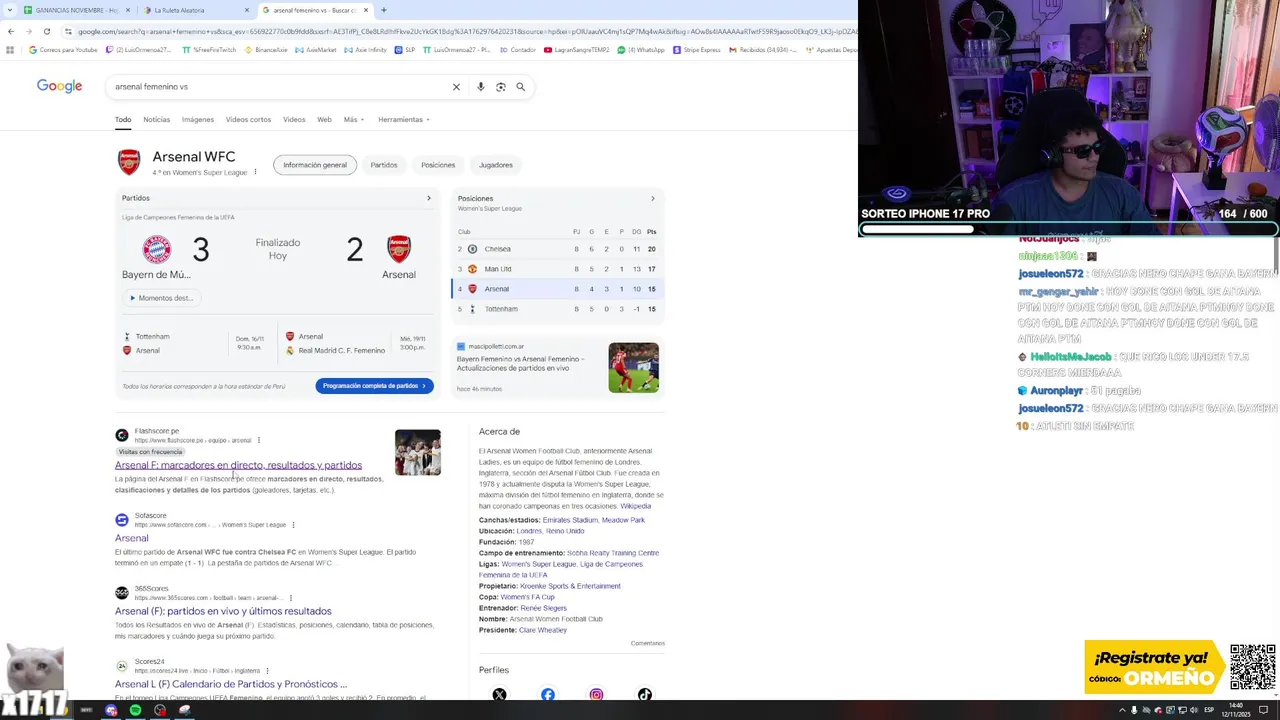Go to the Google logo homepage
1280x720 pixels.
pos(59,86)
